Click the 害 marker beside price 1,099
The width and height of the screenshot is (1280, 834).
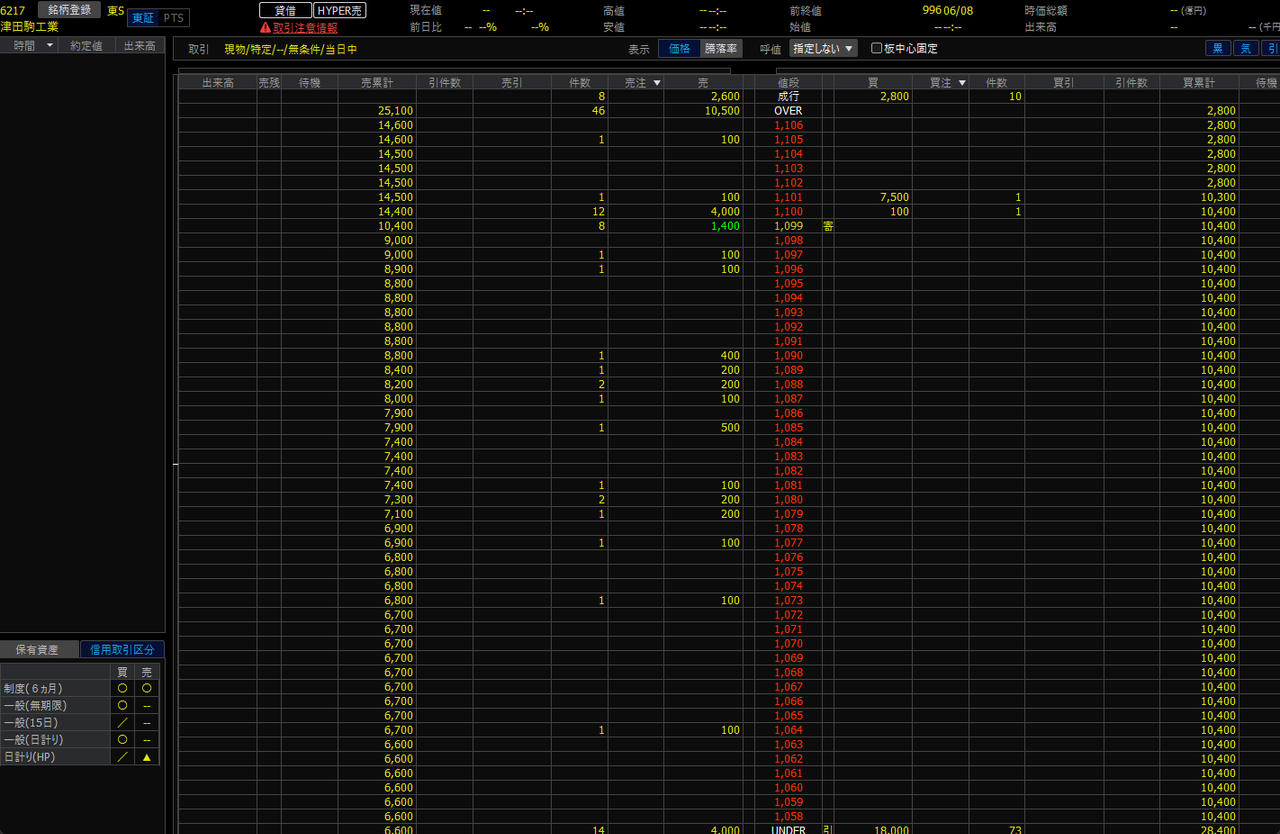pyautogui.click(x=828, y=226)
